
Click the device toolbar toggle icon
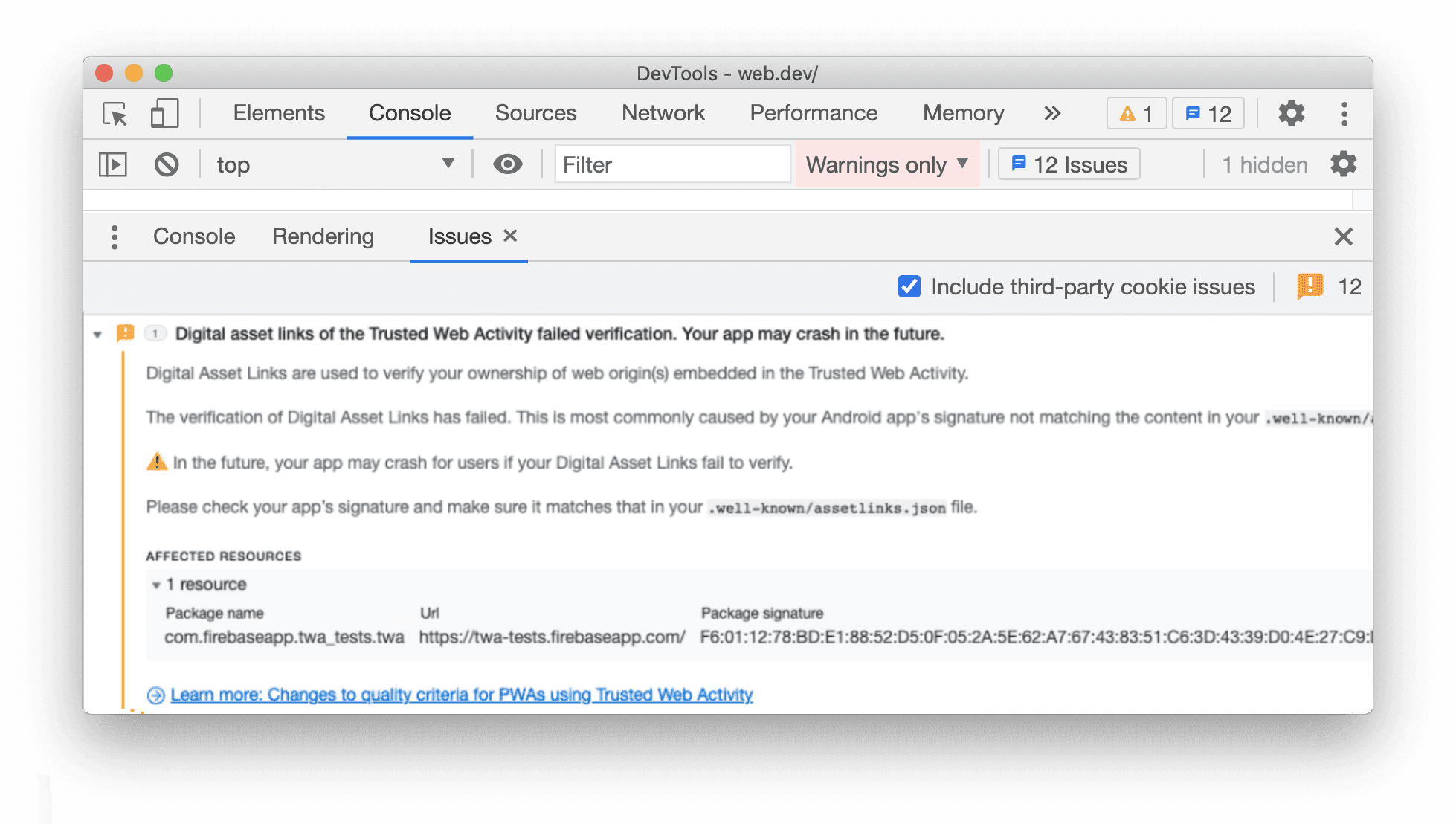164,113
